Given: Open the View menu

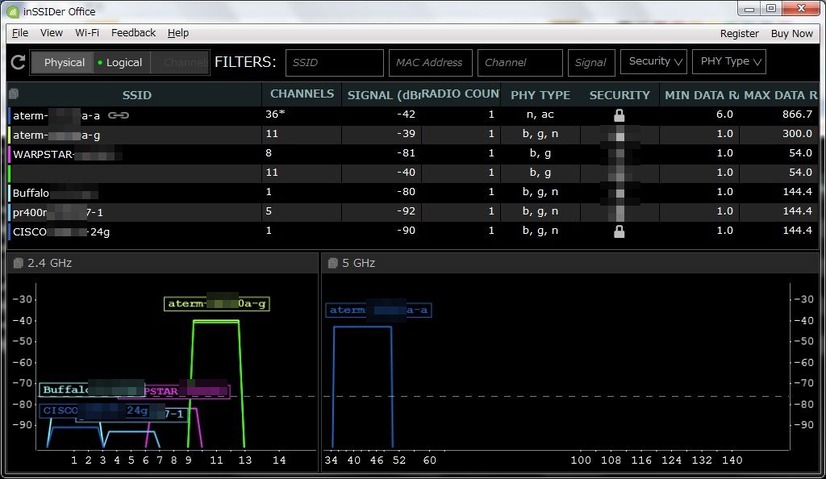Looking at the screenshot, I should [52, 33].
